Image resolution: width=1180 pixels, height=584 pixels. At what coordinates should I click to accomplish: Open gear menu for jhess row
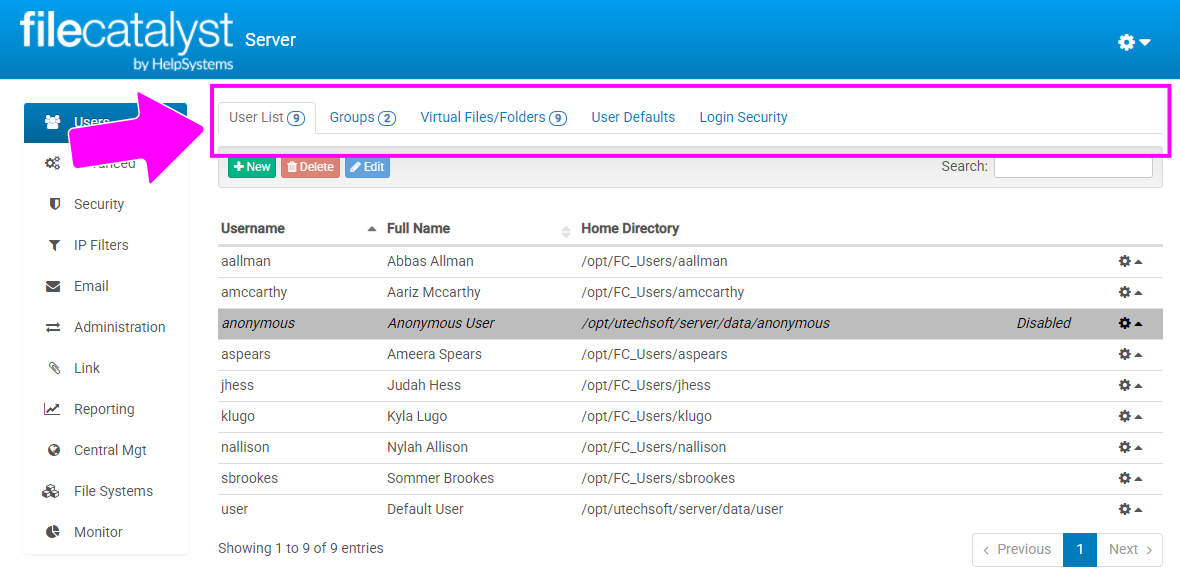(x=1130, y=385)
